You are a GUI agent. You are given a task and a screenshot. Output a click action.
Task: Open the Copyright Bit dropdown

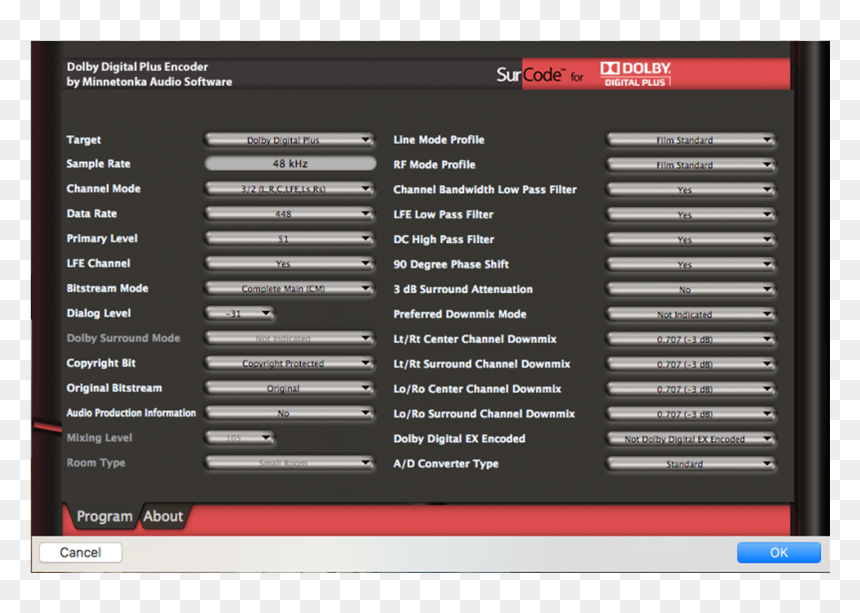click(290, 364)
